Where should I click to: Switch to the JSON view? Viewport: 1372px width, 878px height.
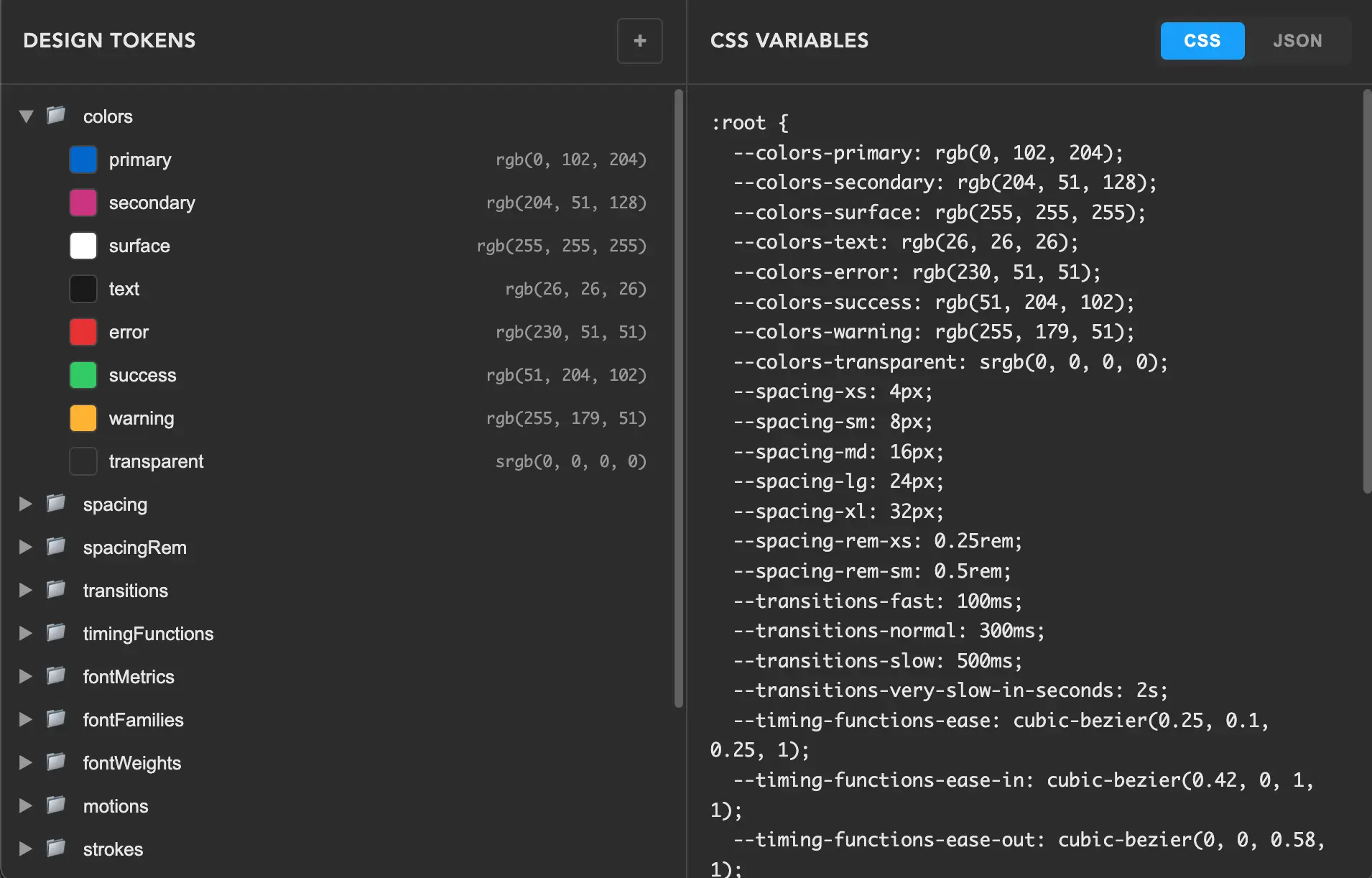pos(1297,40)
